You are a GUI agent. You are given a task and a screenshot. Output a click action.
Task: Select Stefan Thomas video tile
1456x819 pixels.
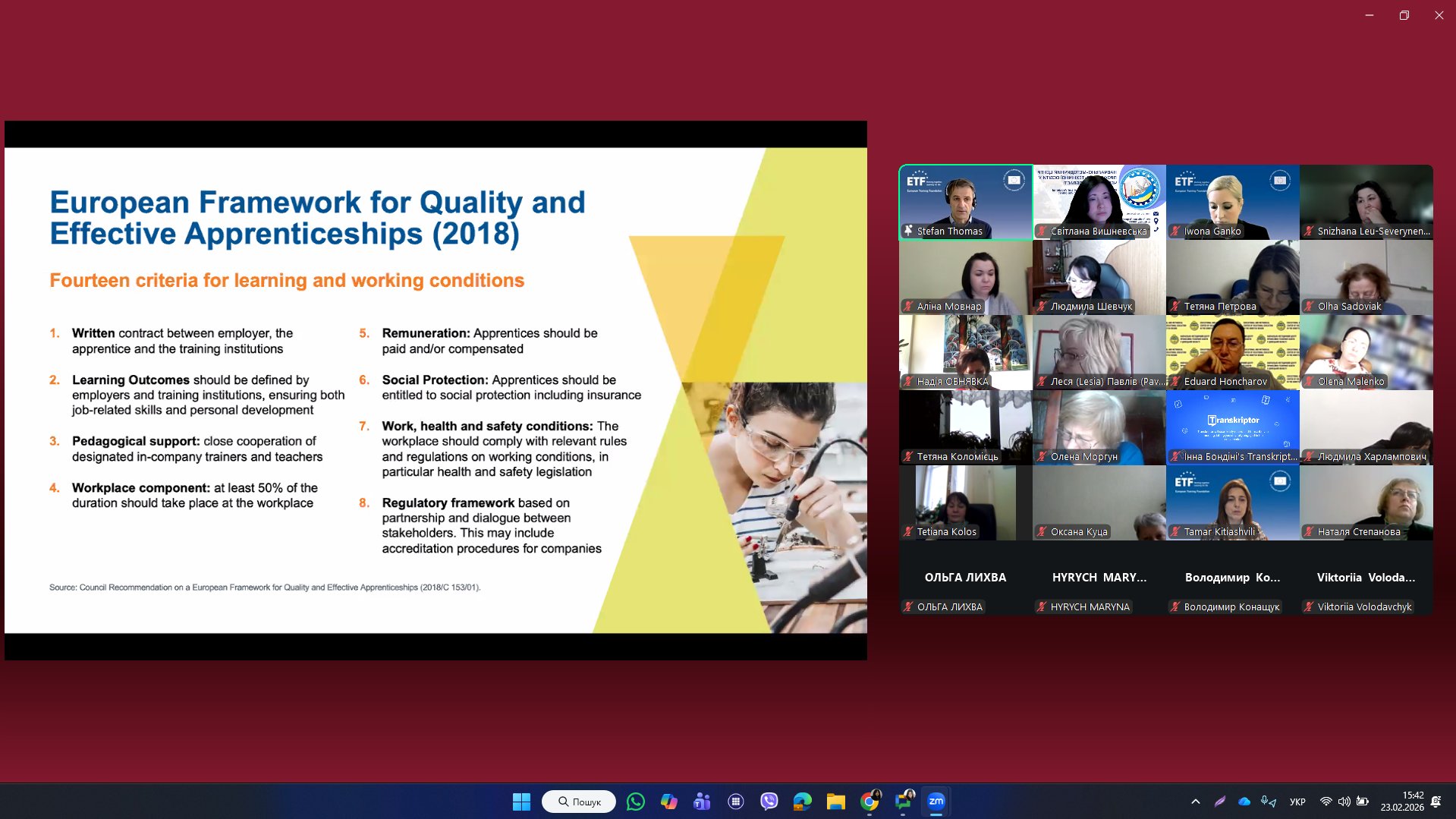965,202
